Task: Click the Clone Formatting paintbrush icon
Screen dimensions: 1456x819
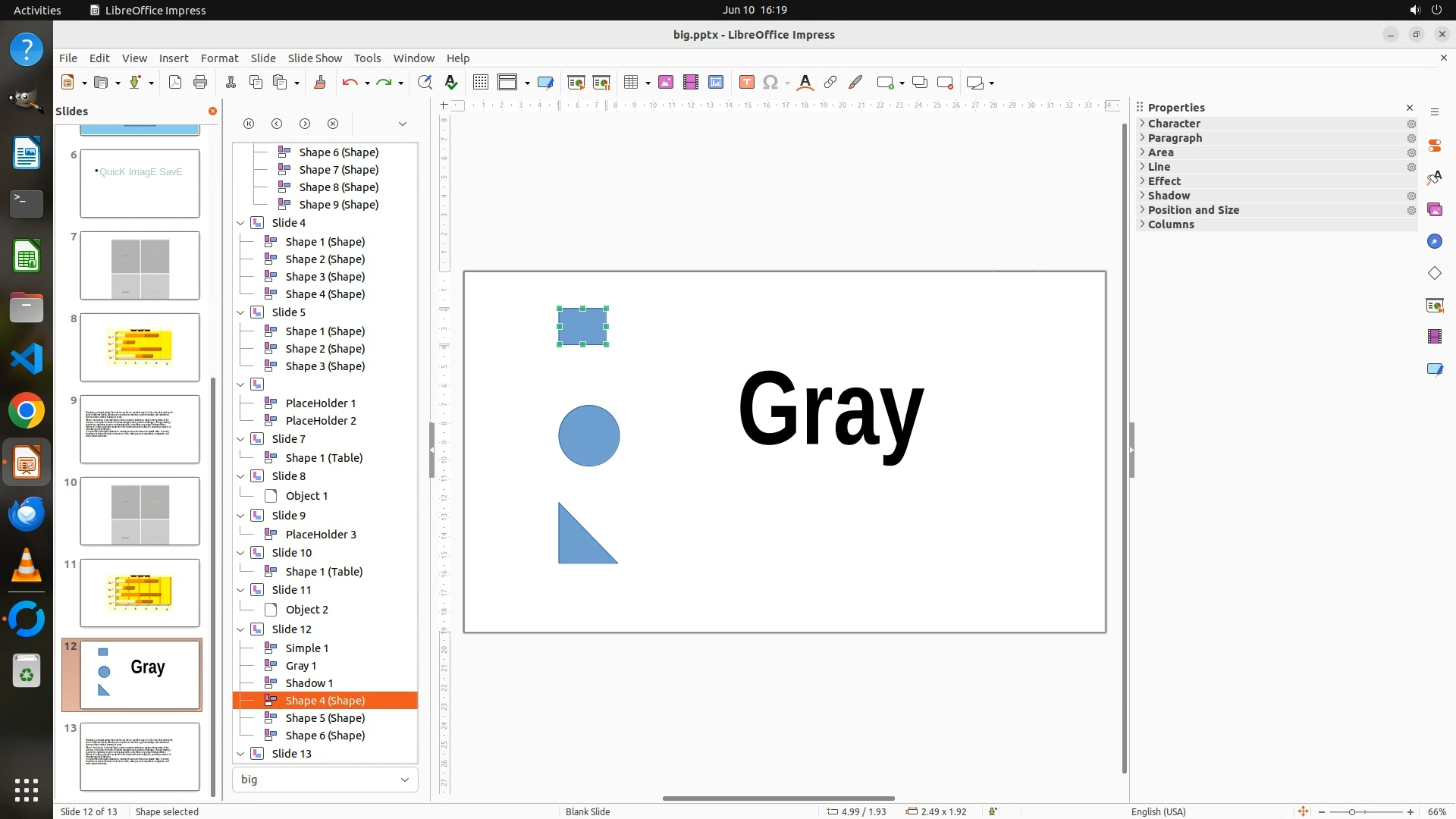Action: click(x=319, y=83)
